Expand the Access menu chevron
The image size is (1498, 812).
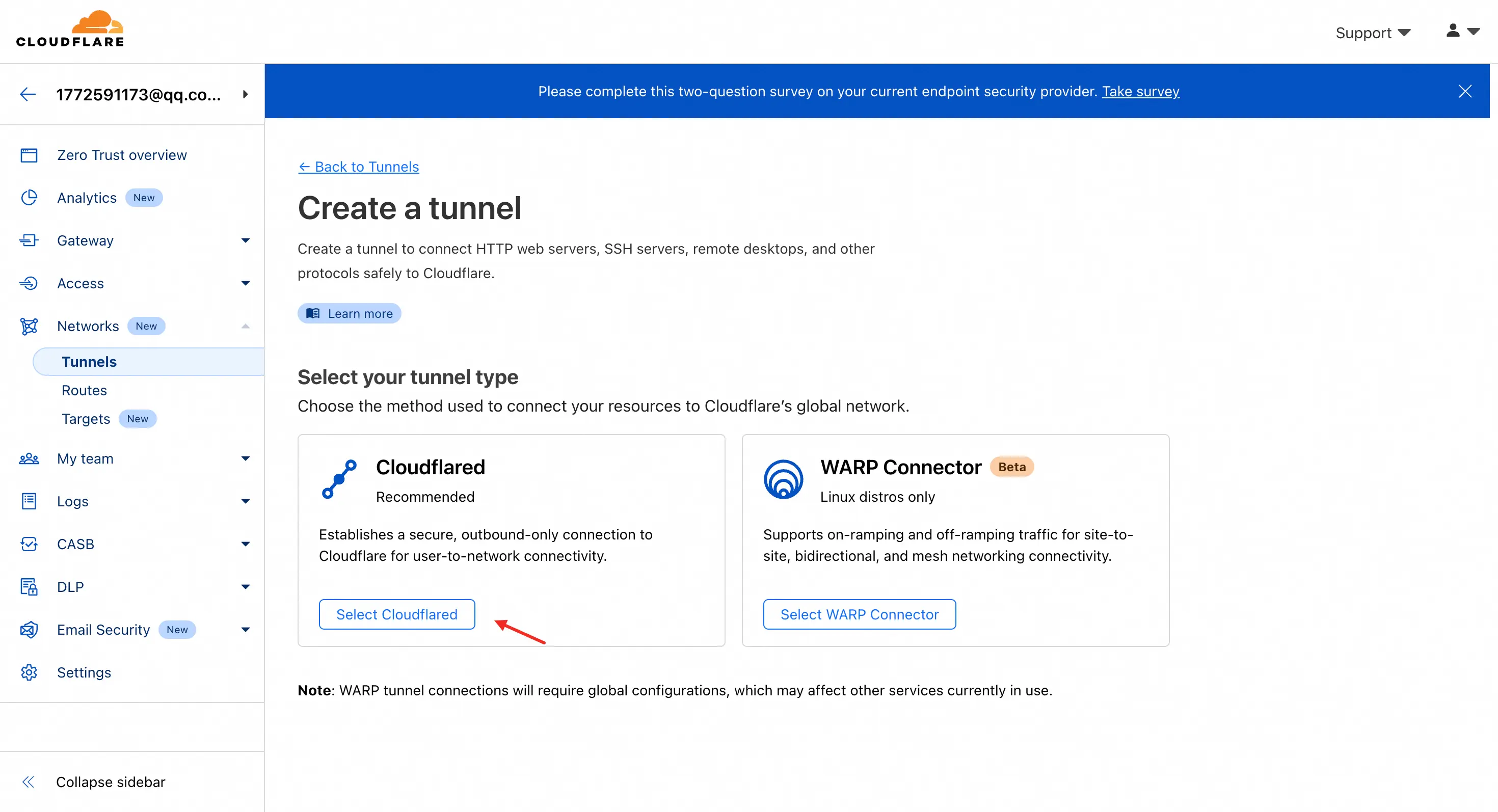[x=246, y=283]
